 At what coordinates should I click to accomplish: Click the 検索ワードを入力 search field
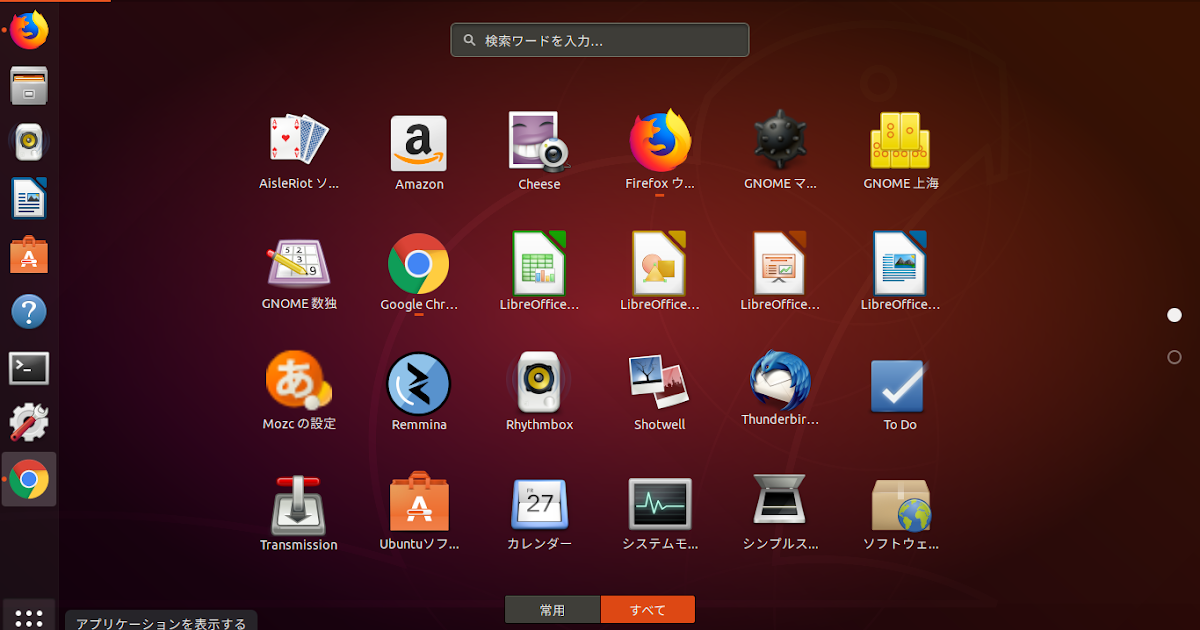599,40
